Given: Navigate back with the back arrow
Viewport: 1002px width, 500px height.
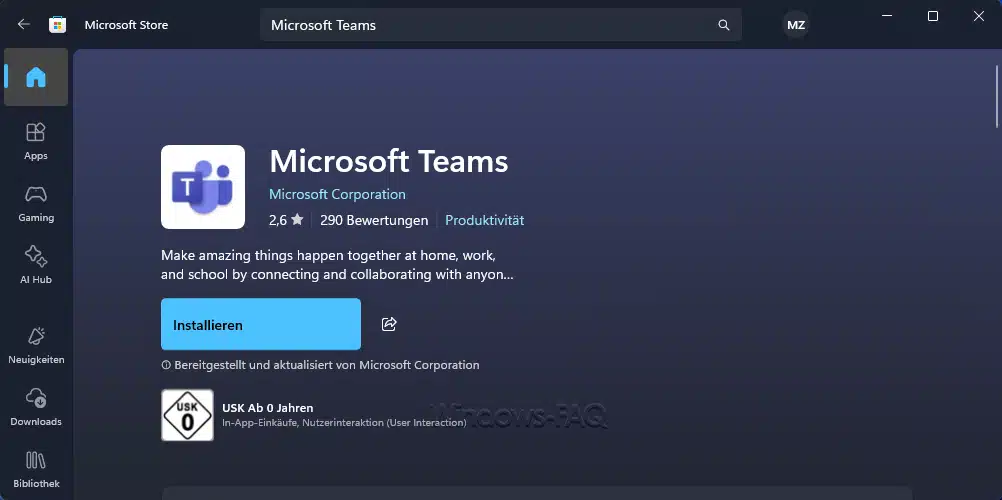Looking at the screenshot, I should pos(24,25).
